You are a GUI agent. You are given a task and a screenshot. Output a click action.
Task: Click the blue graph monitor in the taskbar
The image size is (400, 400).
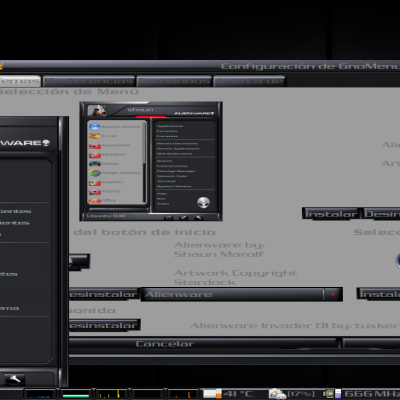[x=40, y=394]
